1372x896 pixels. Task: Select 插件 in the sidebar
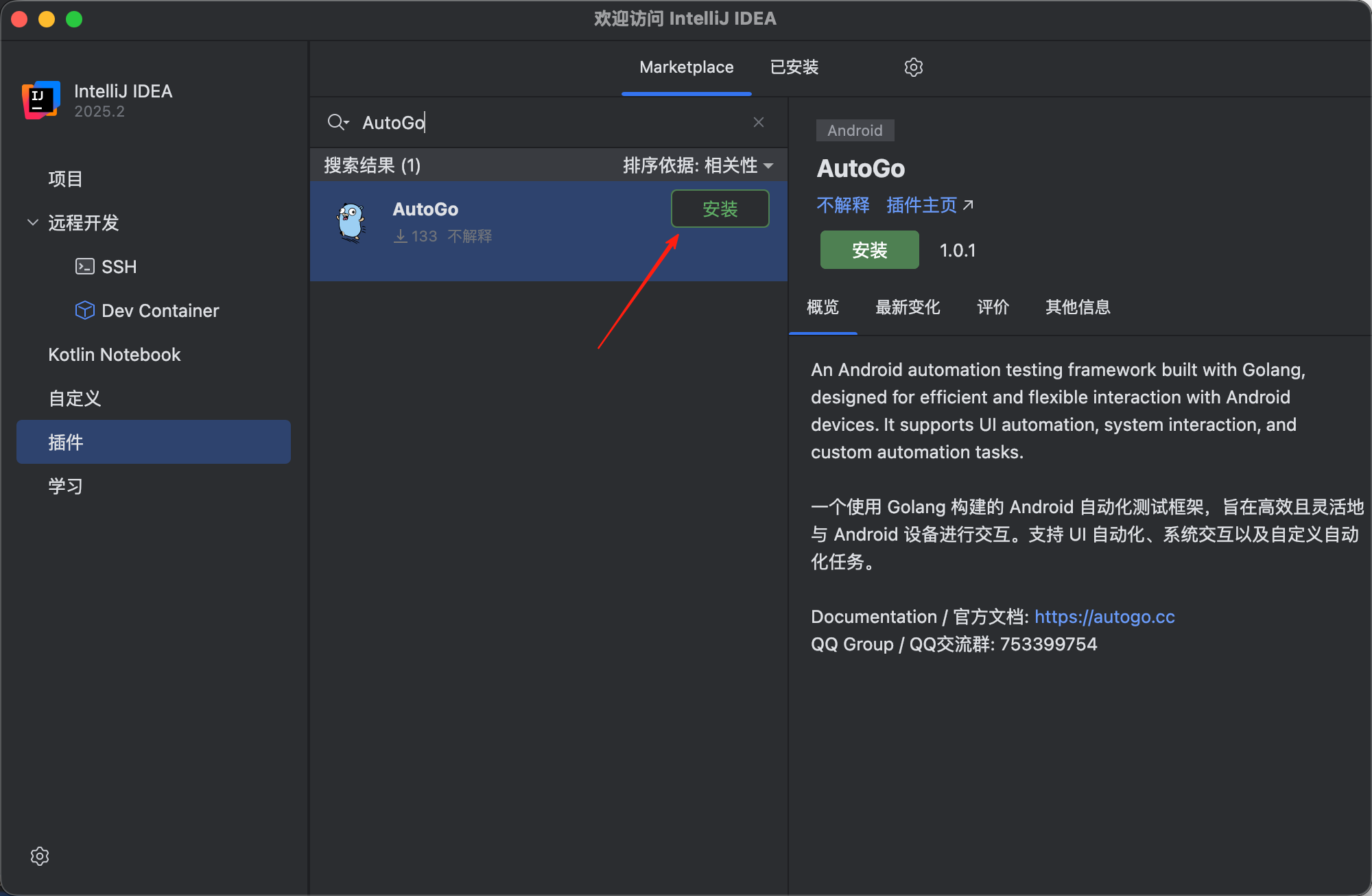coord(154,442)
